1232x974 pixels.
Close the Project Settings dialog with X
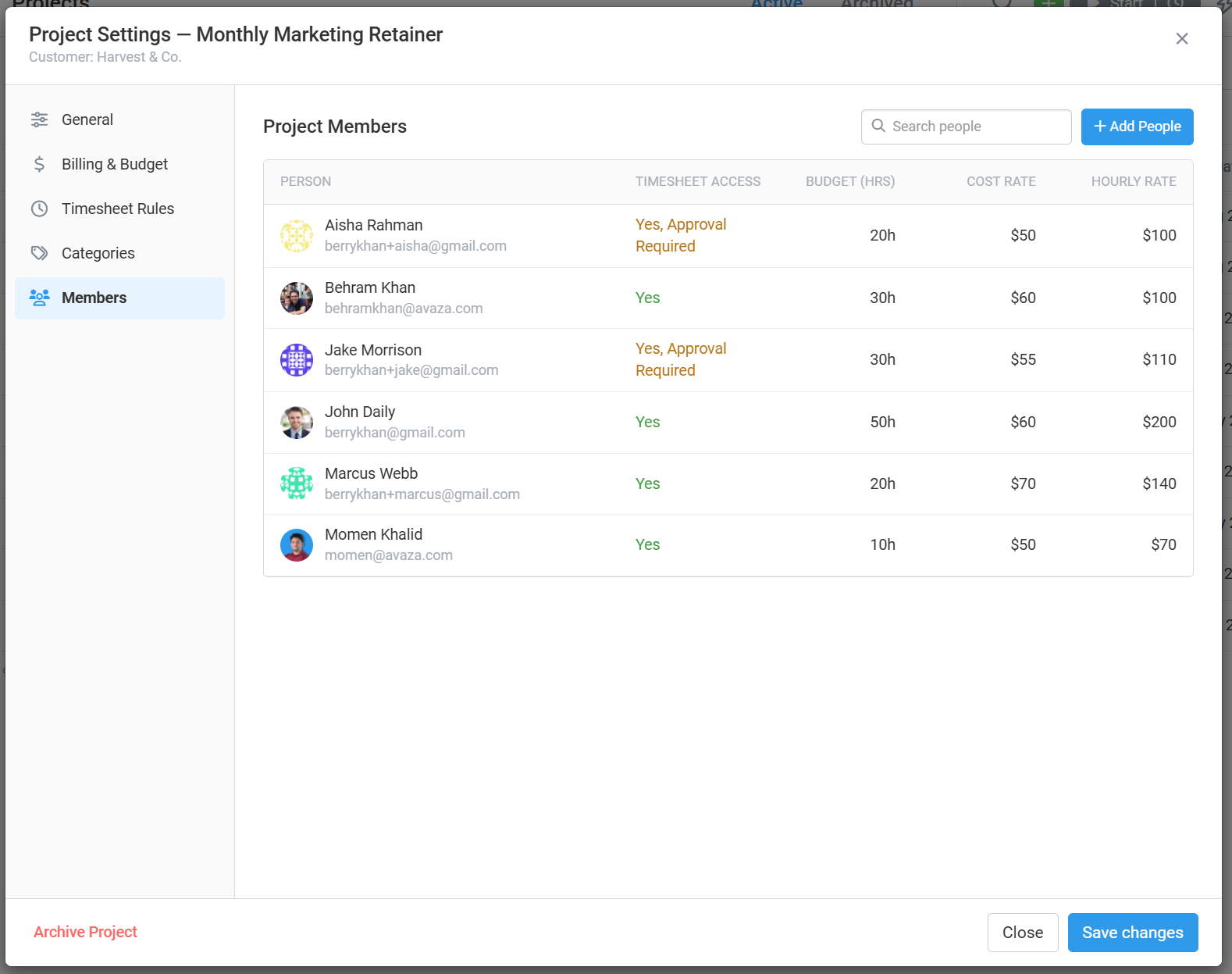(x=1182, y=39)
